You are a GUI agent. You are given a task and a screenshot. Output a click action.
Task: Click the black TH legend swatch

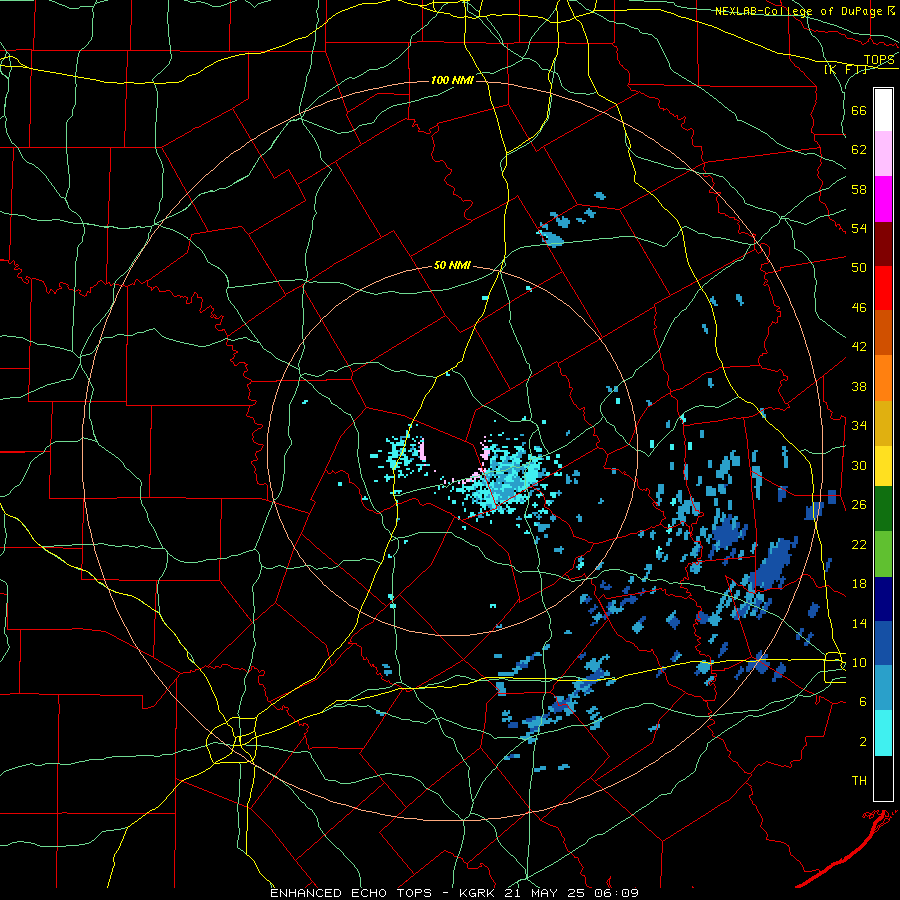pyautogui.click(x=883, y=778)
